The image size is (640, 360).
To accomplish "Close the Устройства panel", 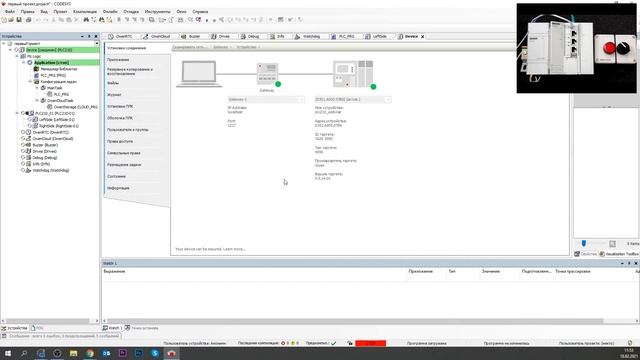I will 96,36.
